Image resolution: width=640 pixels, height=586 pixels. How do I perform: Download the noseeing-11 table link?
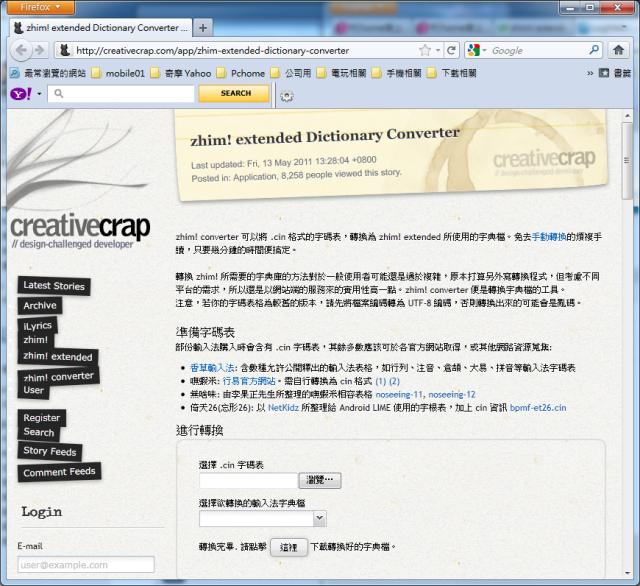[x=399, y=395]
